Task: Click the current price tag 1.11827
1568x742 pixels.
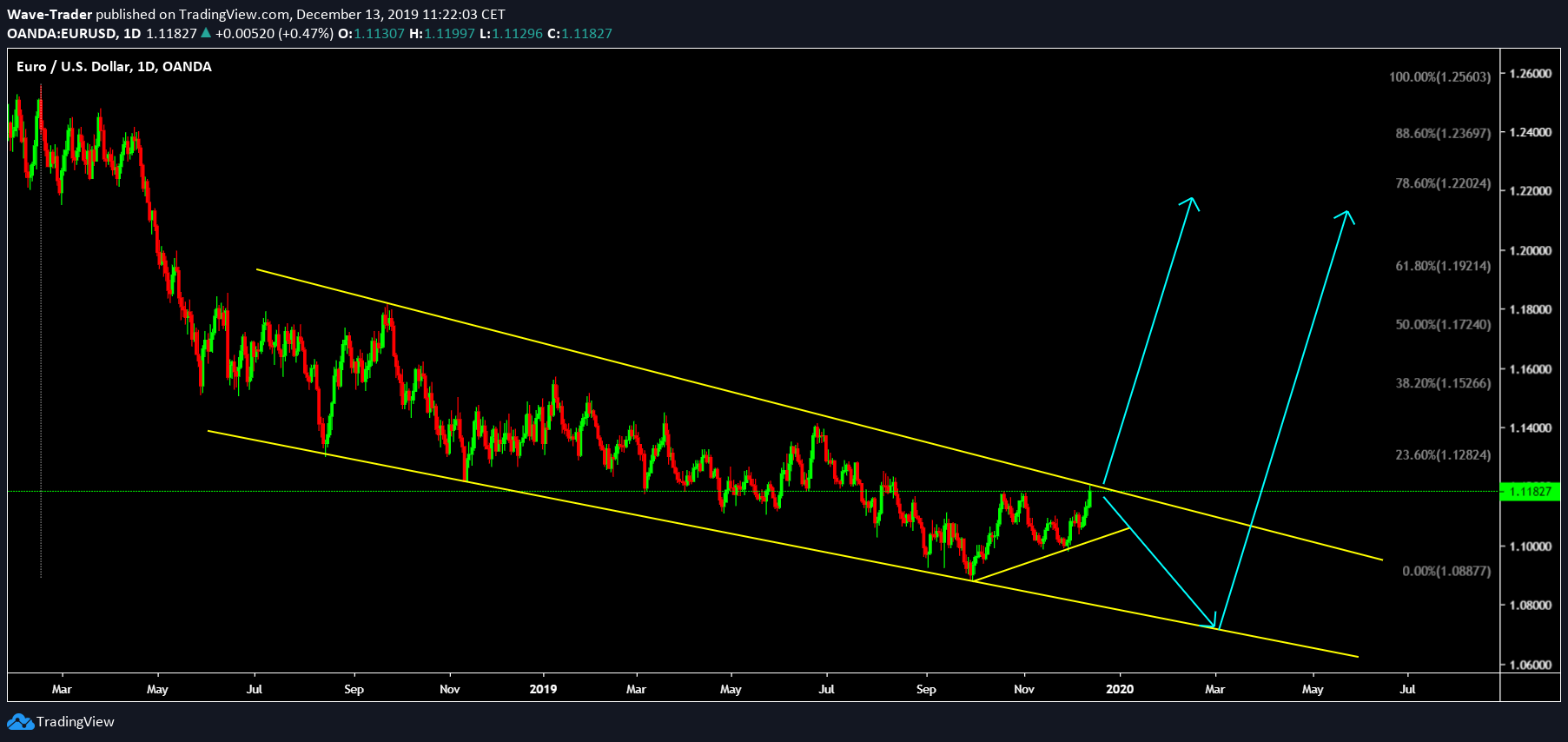Action: [x=1531, y=492]
